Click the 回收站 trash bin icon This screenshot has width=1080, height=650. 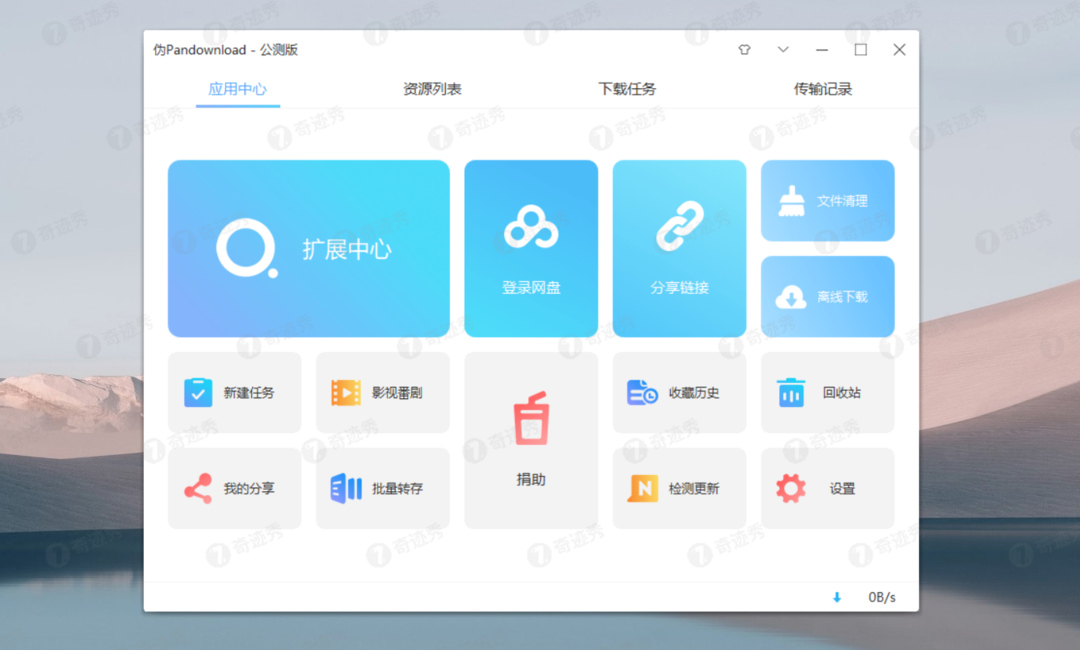[791, 392]
